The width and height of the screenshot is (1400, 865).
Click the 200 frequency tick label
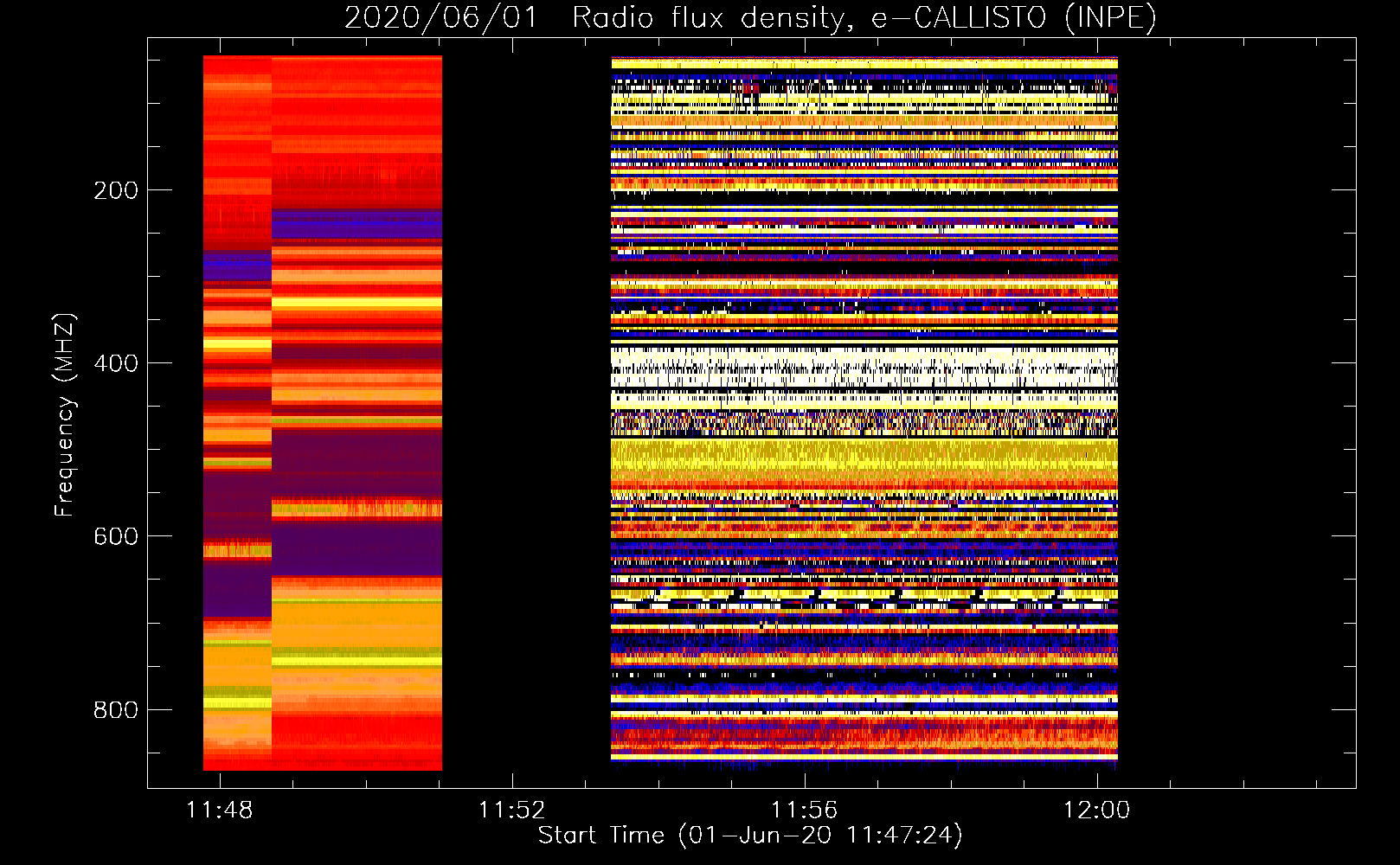click(116, 190)
